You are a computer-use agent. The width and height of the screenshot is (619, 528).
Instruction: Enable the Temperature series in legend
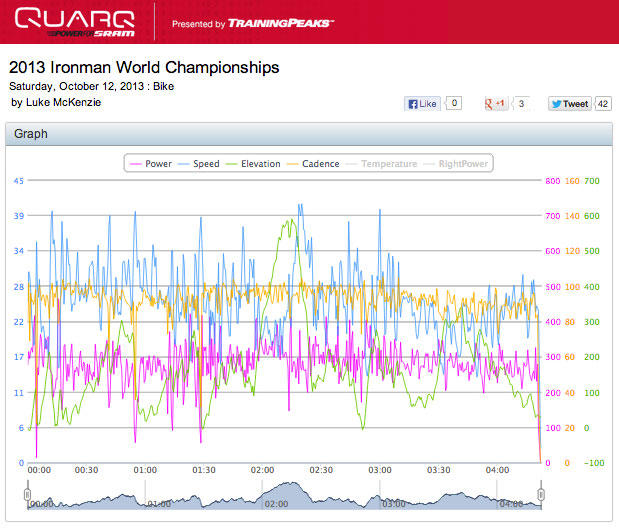click(381, 164)
